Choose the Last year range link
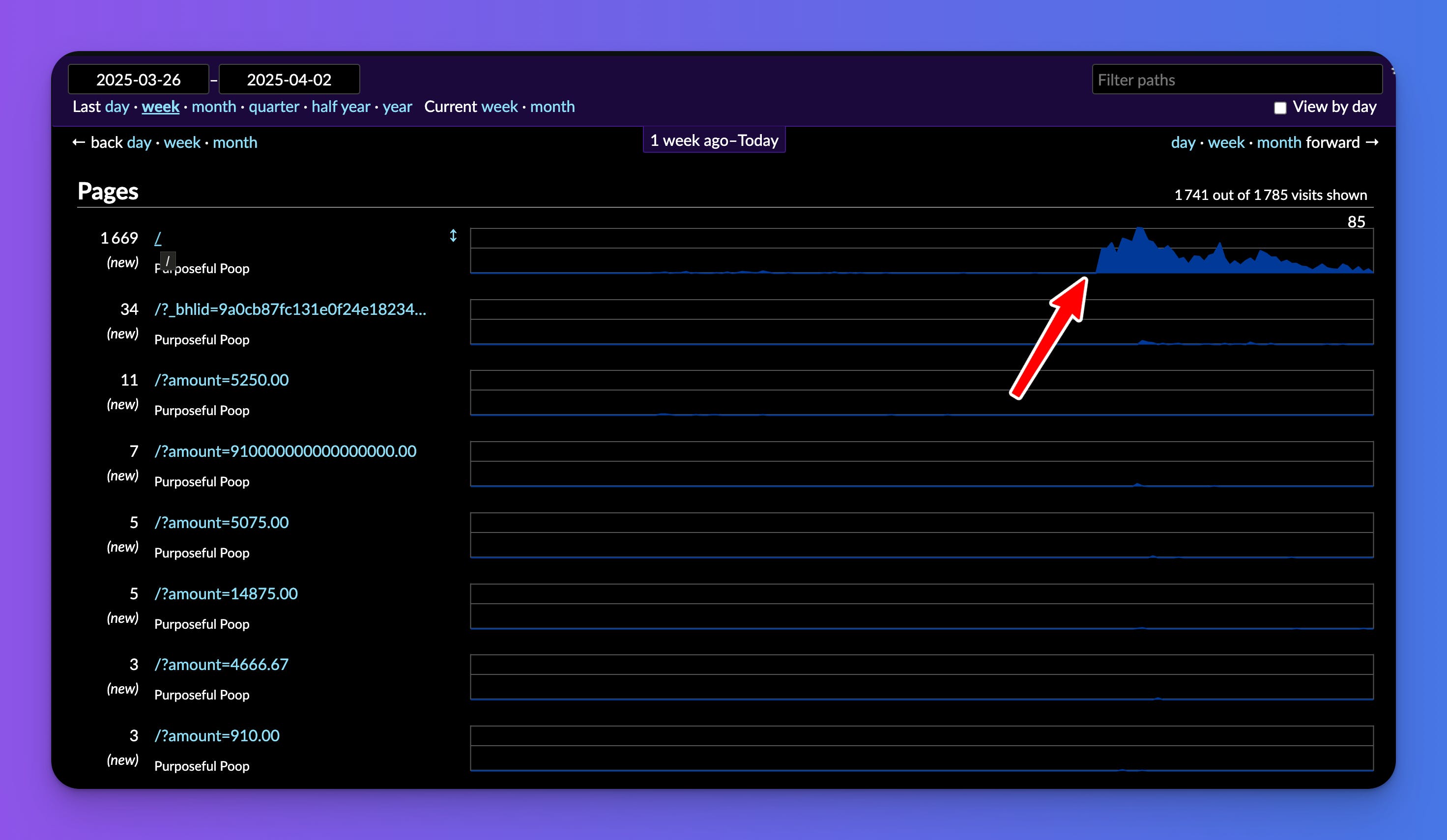The width and height of the screenshot is (1447, 840). pyautogui.click(x=397, y=107)
